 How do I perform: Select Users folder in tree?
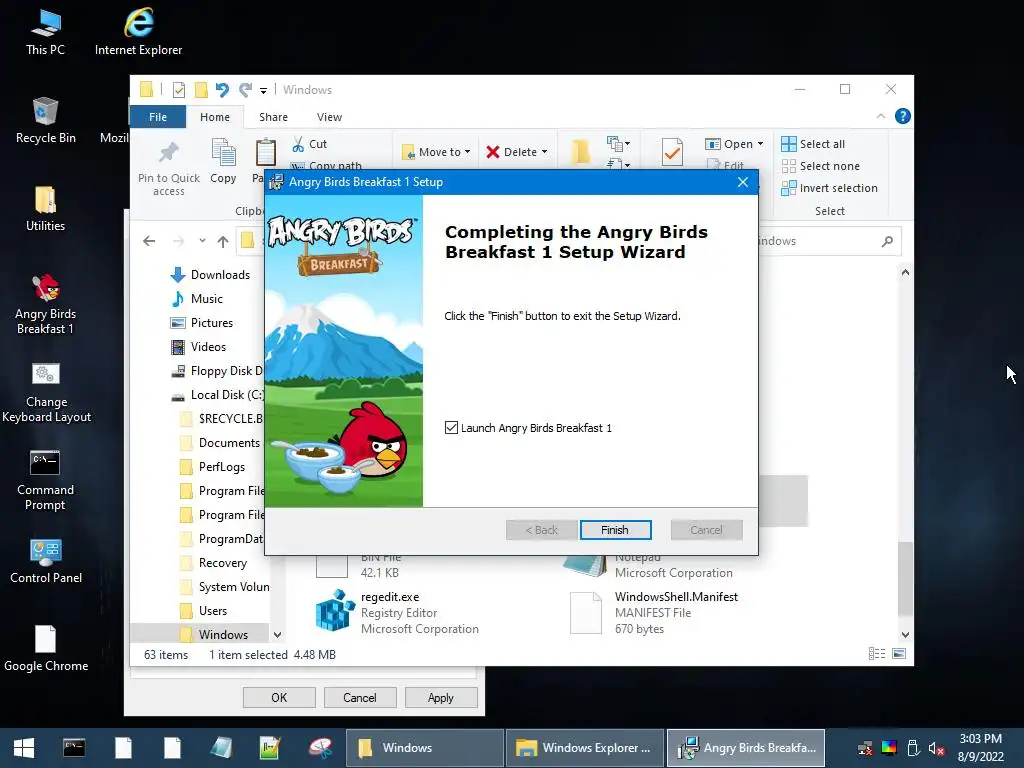pos(204,611)
